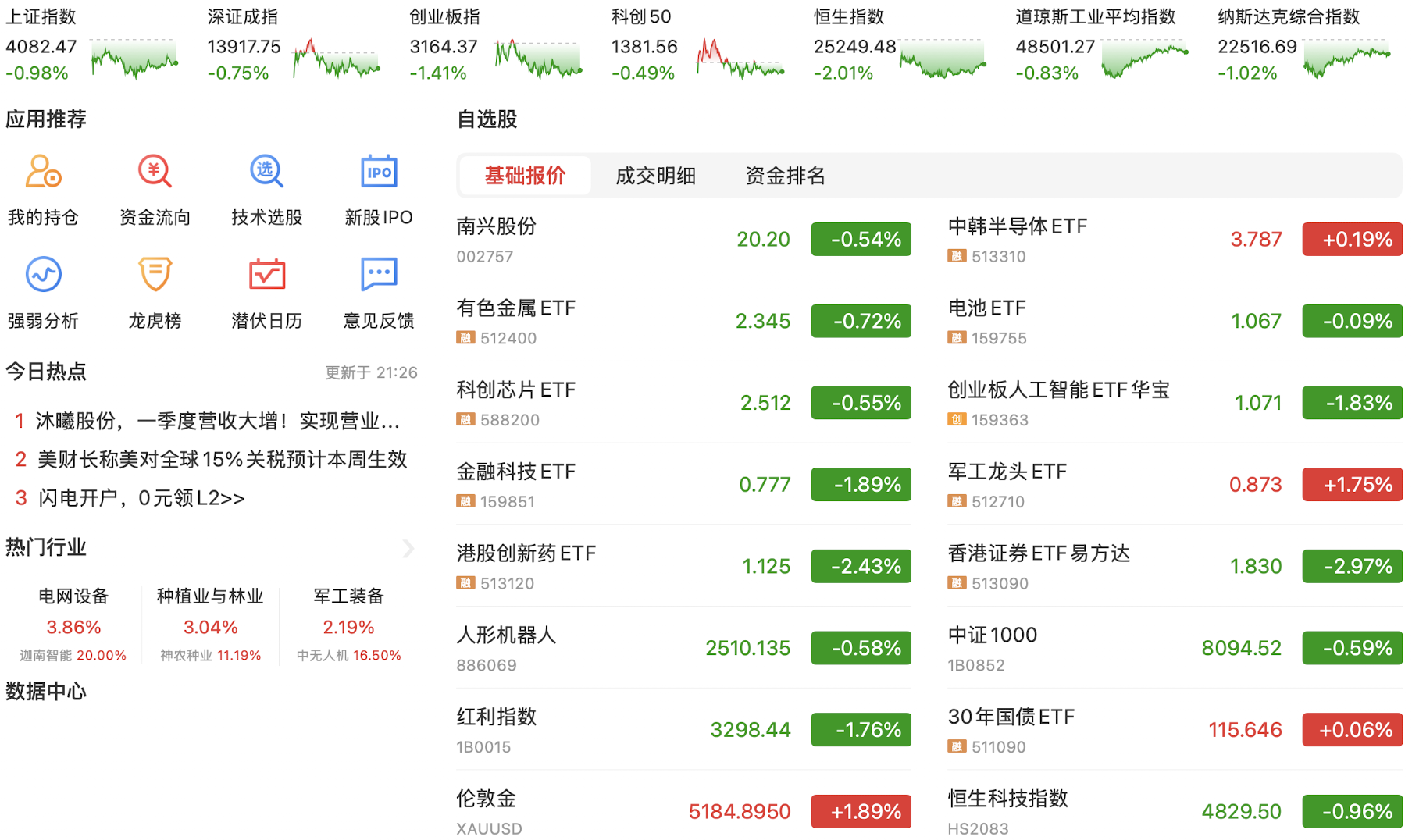Switch to the 资金排名 tab

click(x=785, y=176)
